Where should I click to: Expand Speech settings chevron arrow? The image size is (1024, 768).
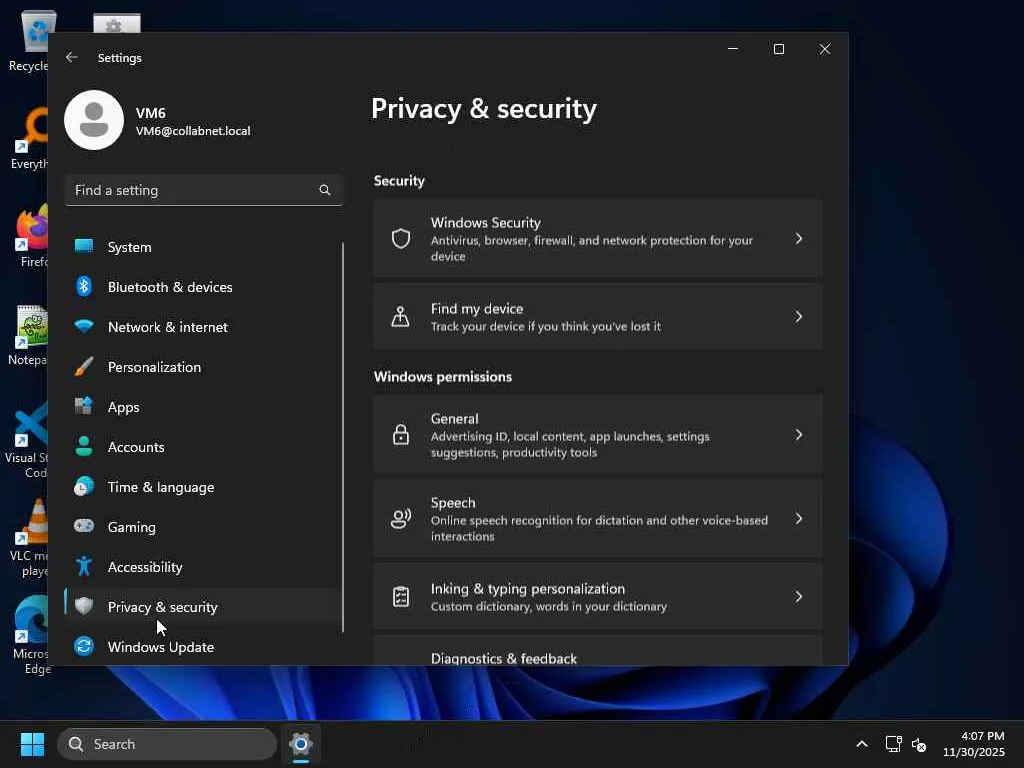pos(799,519)
